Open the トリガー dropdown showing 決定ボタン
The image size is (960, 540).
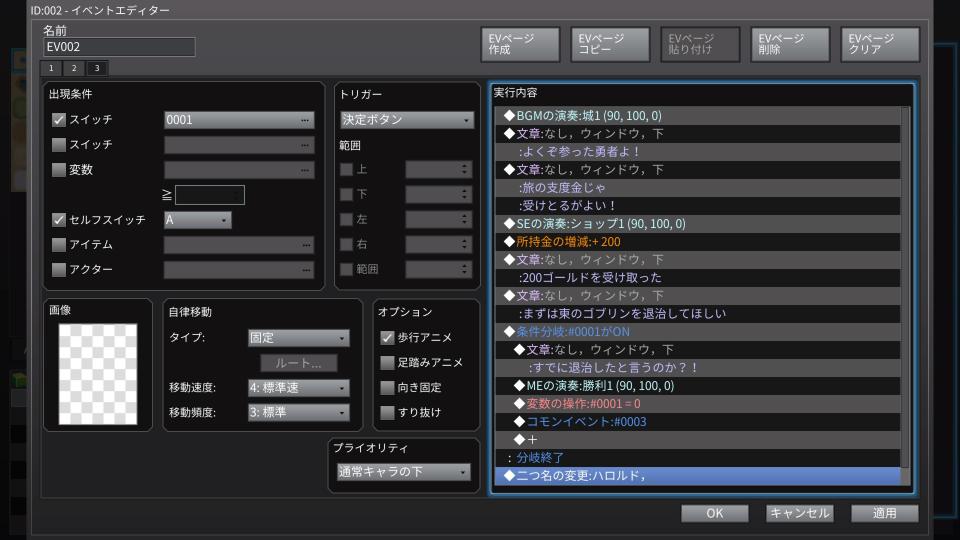click(x=407, y=120)
